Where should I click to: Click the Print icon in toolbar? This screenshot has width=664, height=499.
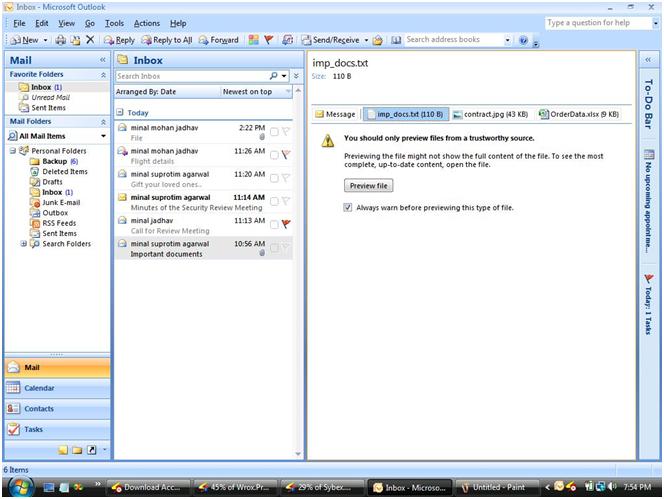61,40
